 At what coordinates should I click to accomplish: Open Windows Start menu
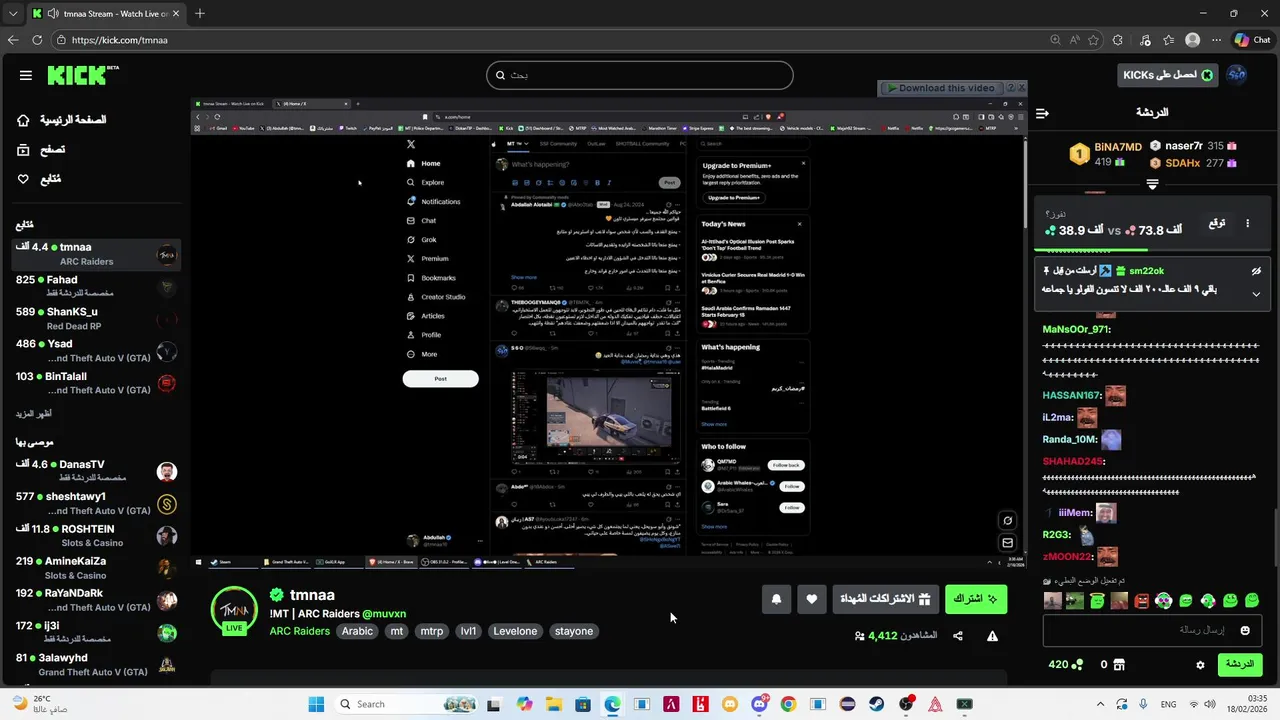pos(316,704)
